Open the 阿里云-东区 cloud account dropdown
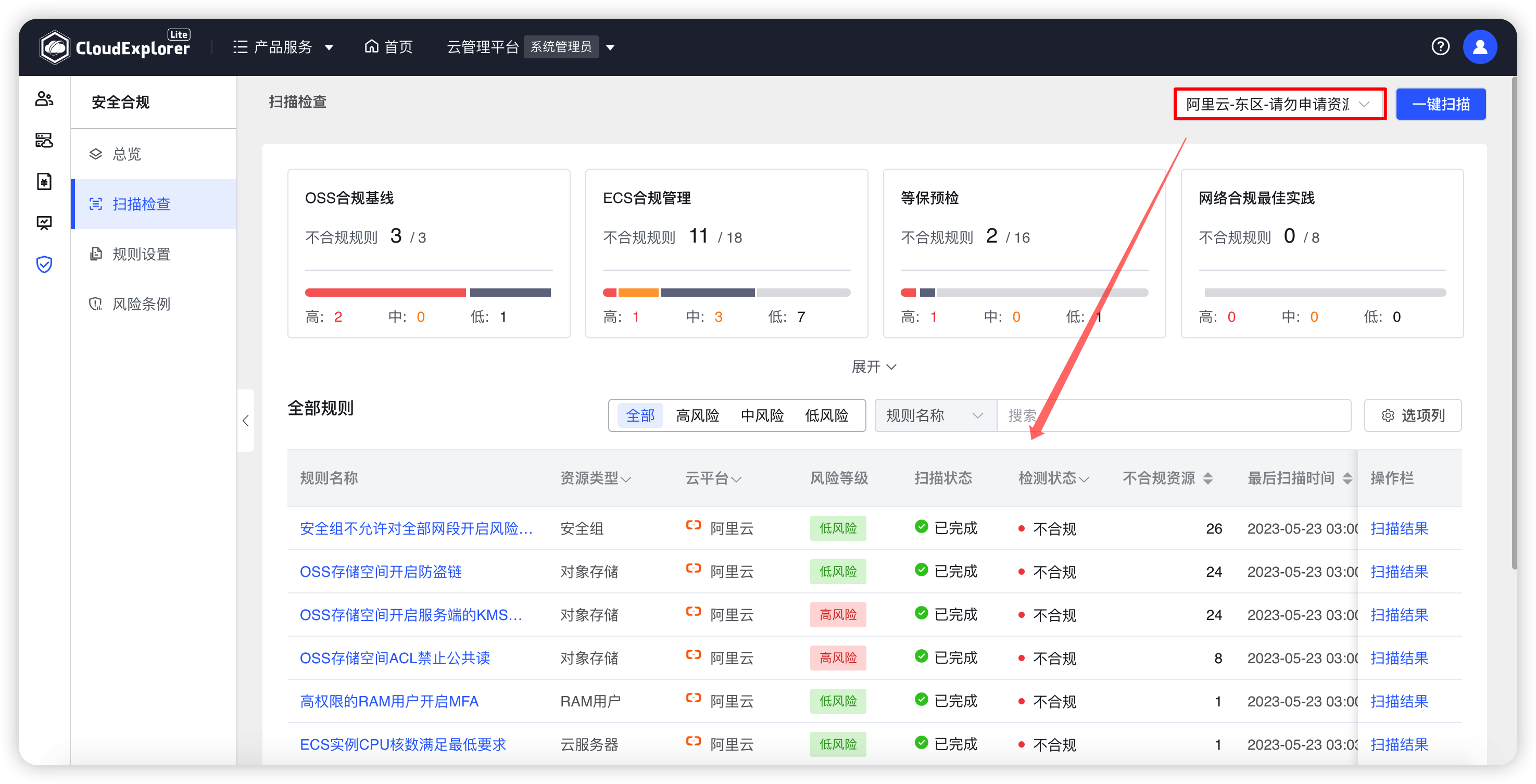 click(x=1280, y=104)
